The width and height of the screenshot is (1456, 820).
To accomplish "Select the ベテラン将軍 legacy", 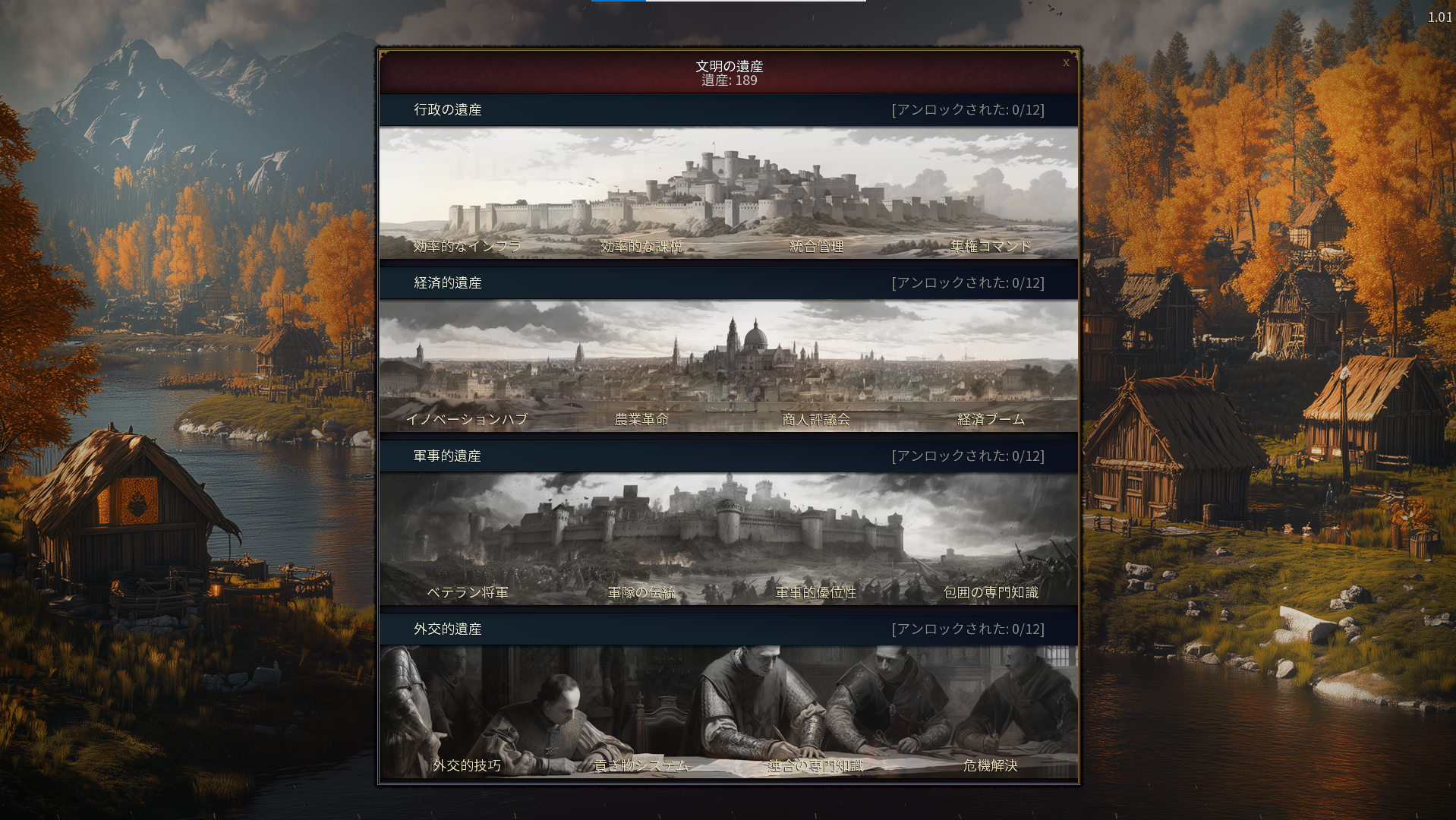I will point(467,592).
